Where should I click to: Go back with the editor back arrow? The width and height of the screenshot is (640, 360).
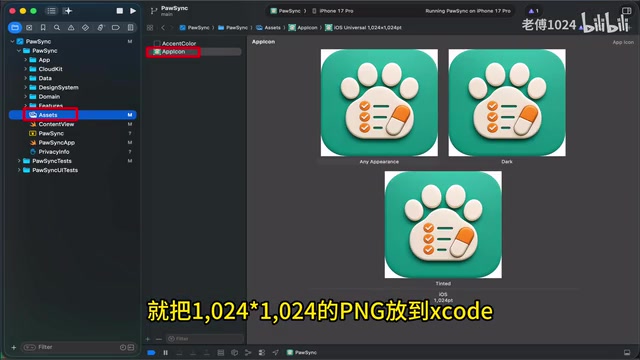pyautogui.click(x=163, y=28)
